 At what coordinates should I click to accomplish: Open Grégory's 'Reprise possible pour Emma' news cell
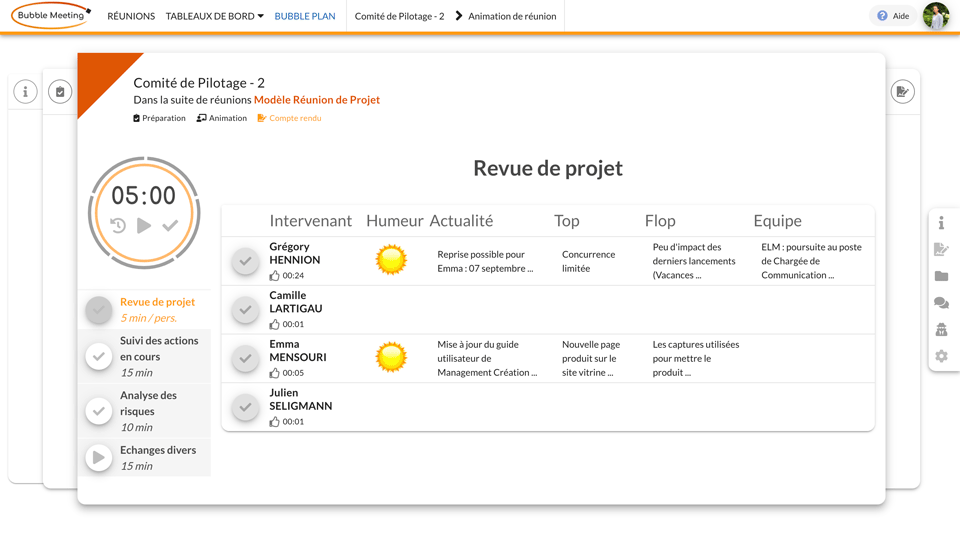pos(485,262)
